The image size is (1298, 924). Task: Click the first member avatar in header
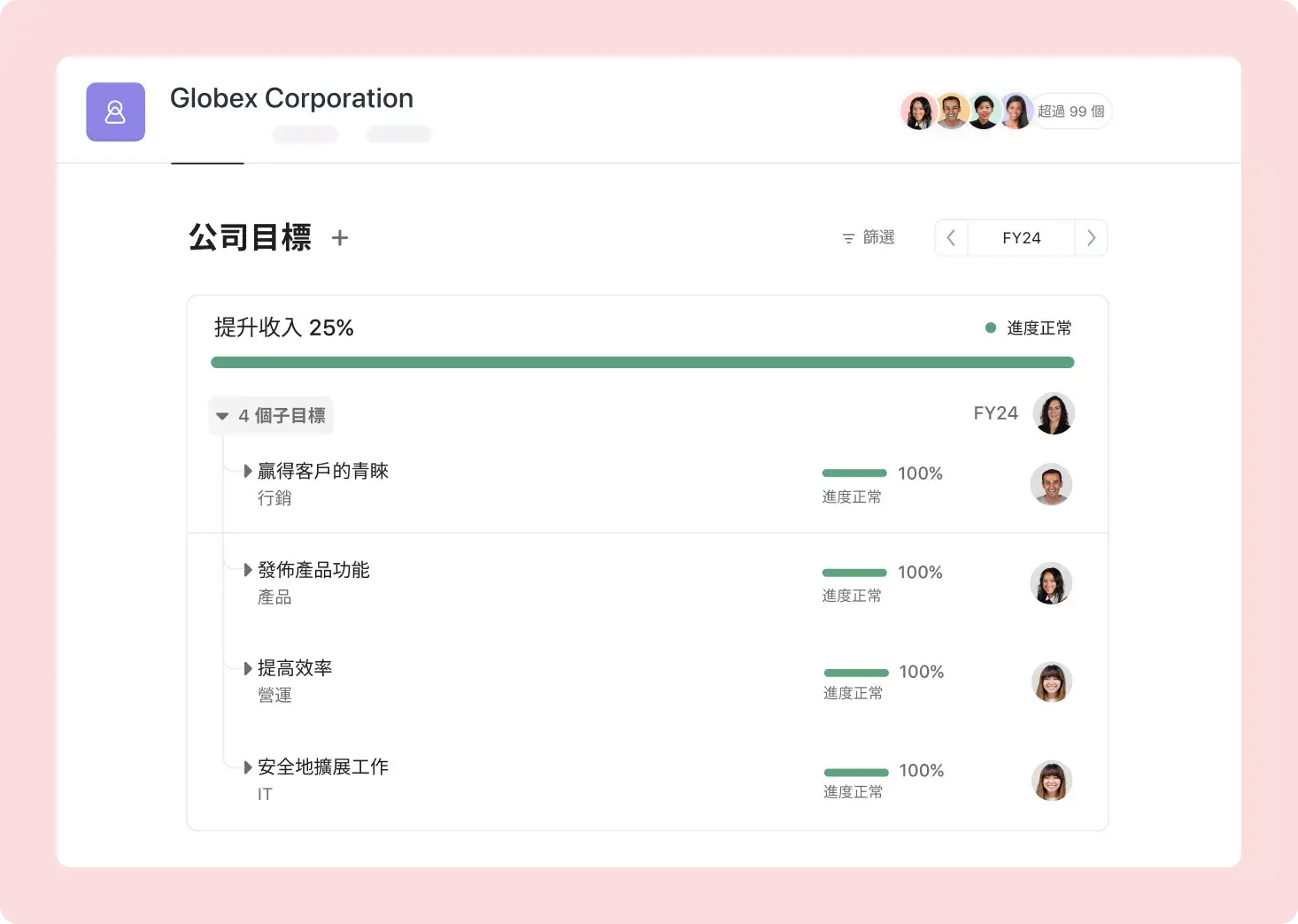click(x=919, y=112)
